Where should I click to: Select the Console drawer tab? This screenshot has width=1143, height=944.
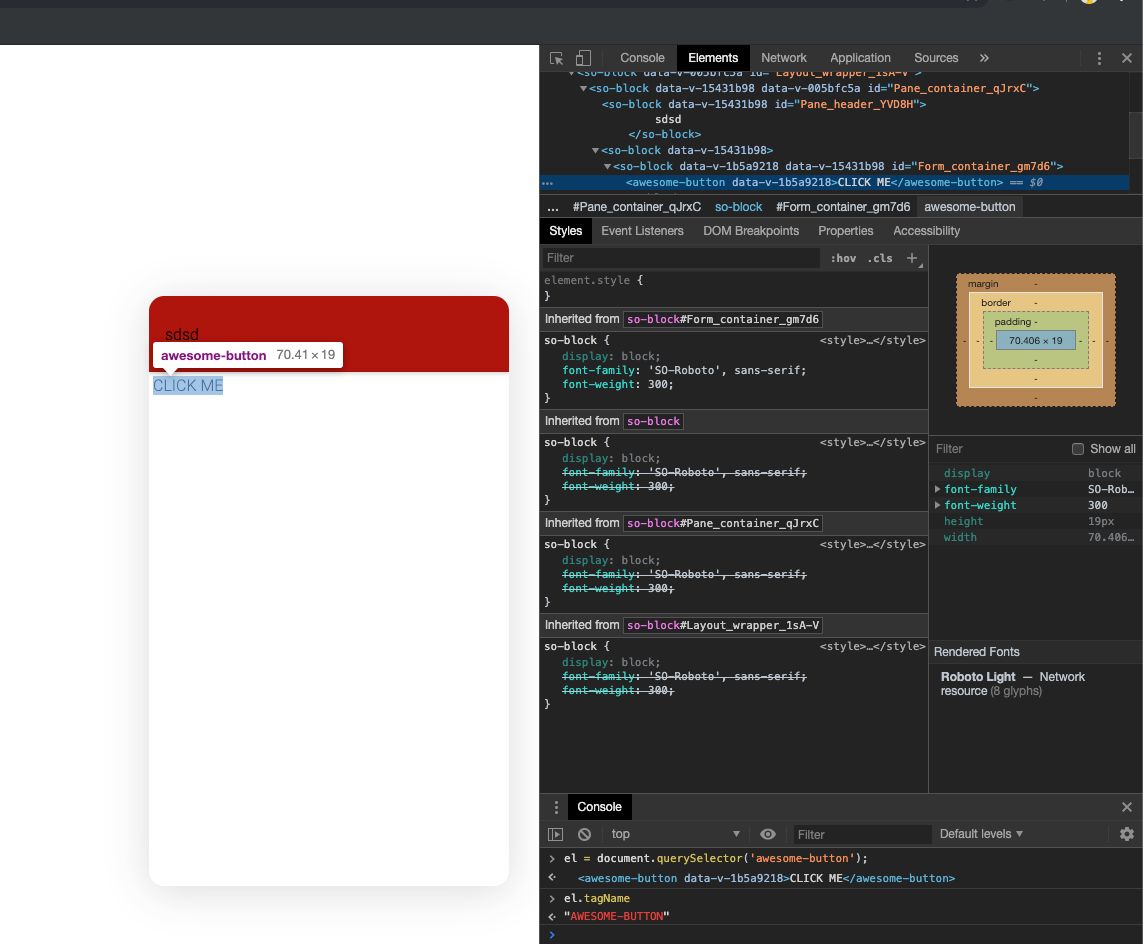pyautogui.click(x=599, y=807)
